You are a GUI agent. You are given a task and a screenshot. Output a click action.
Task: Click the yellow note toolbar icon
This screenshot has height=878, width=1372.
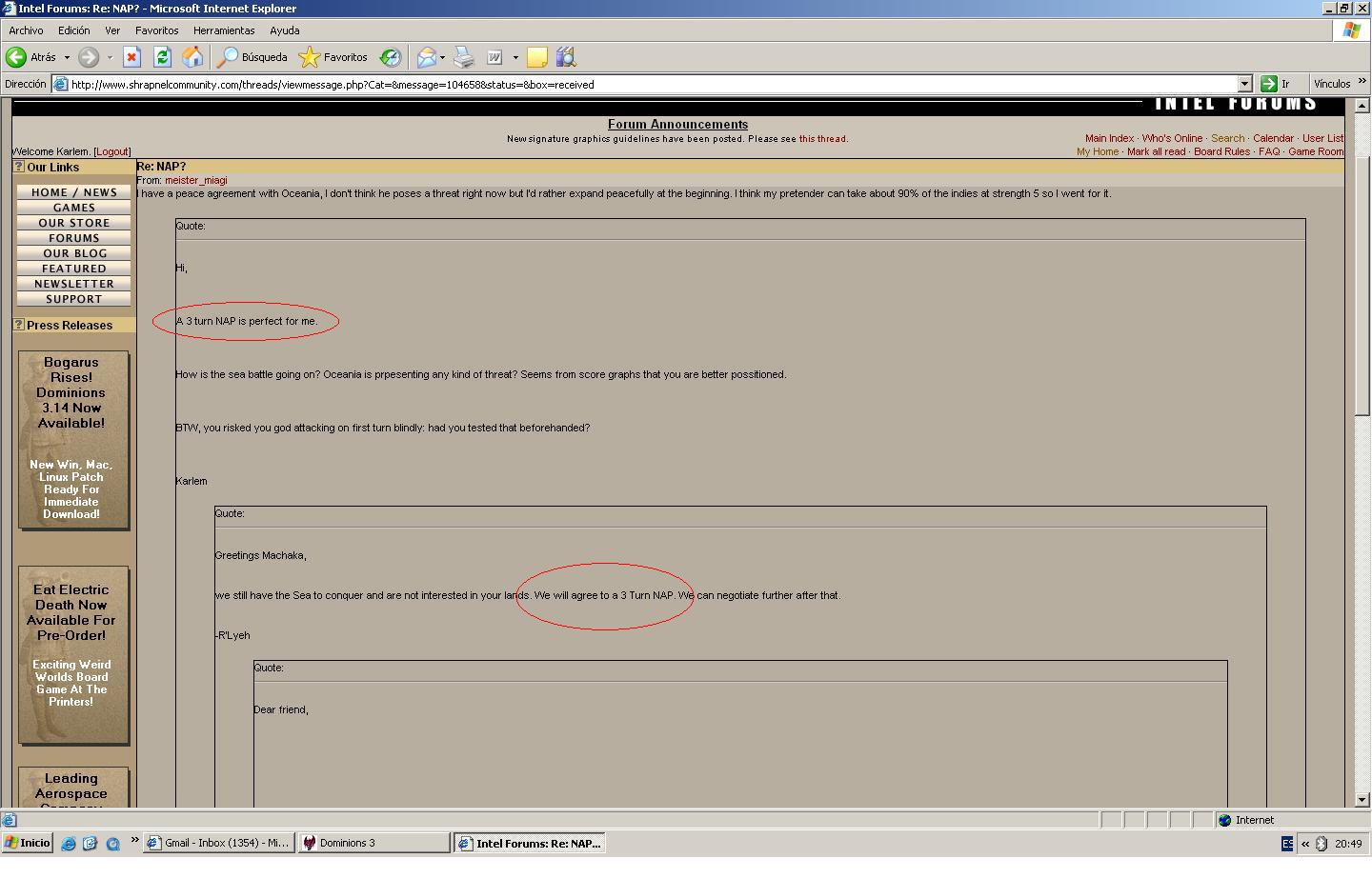[536, 57]
